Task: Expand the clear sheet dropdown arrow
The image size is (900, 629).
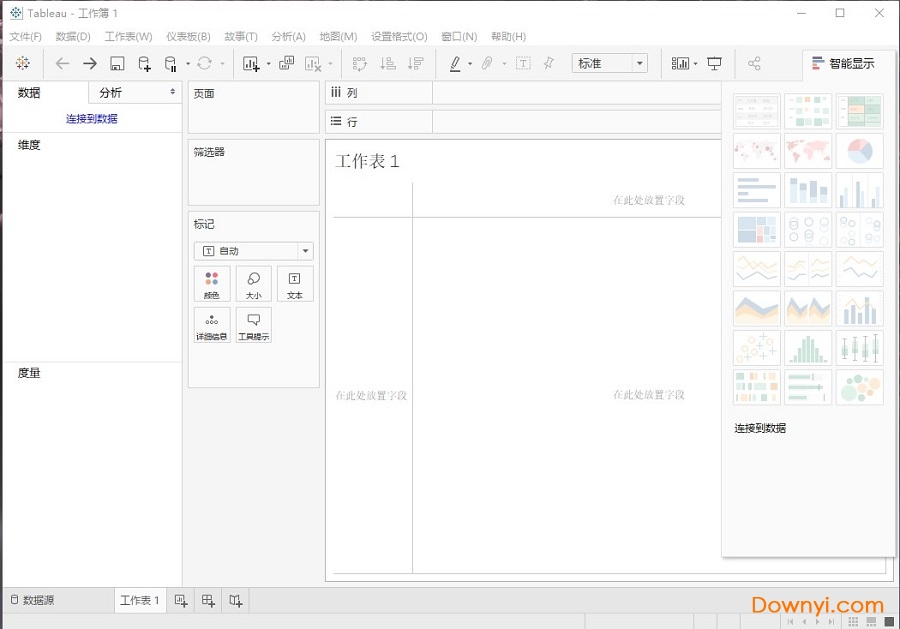Action: (328, 63)
